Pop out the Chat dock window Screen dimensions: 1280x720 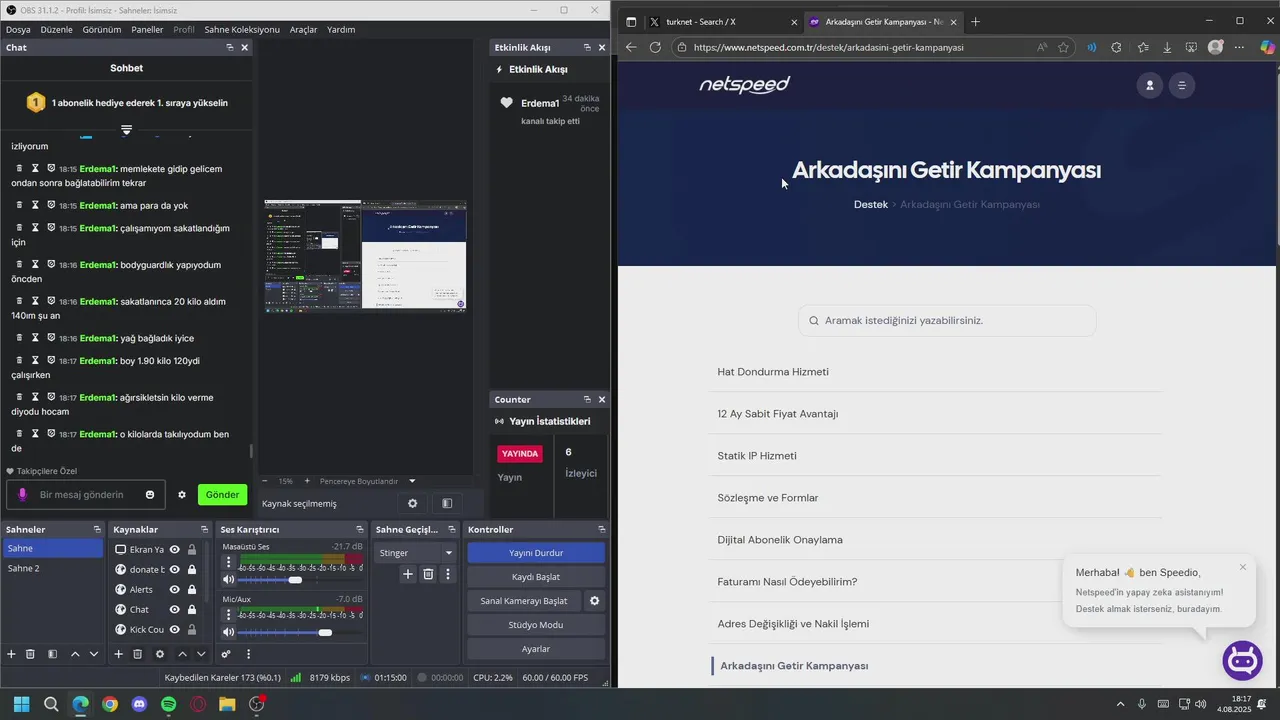[x=230, y=47]
